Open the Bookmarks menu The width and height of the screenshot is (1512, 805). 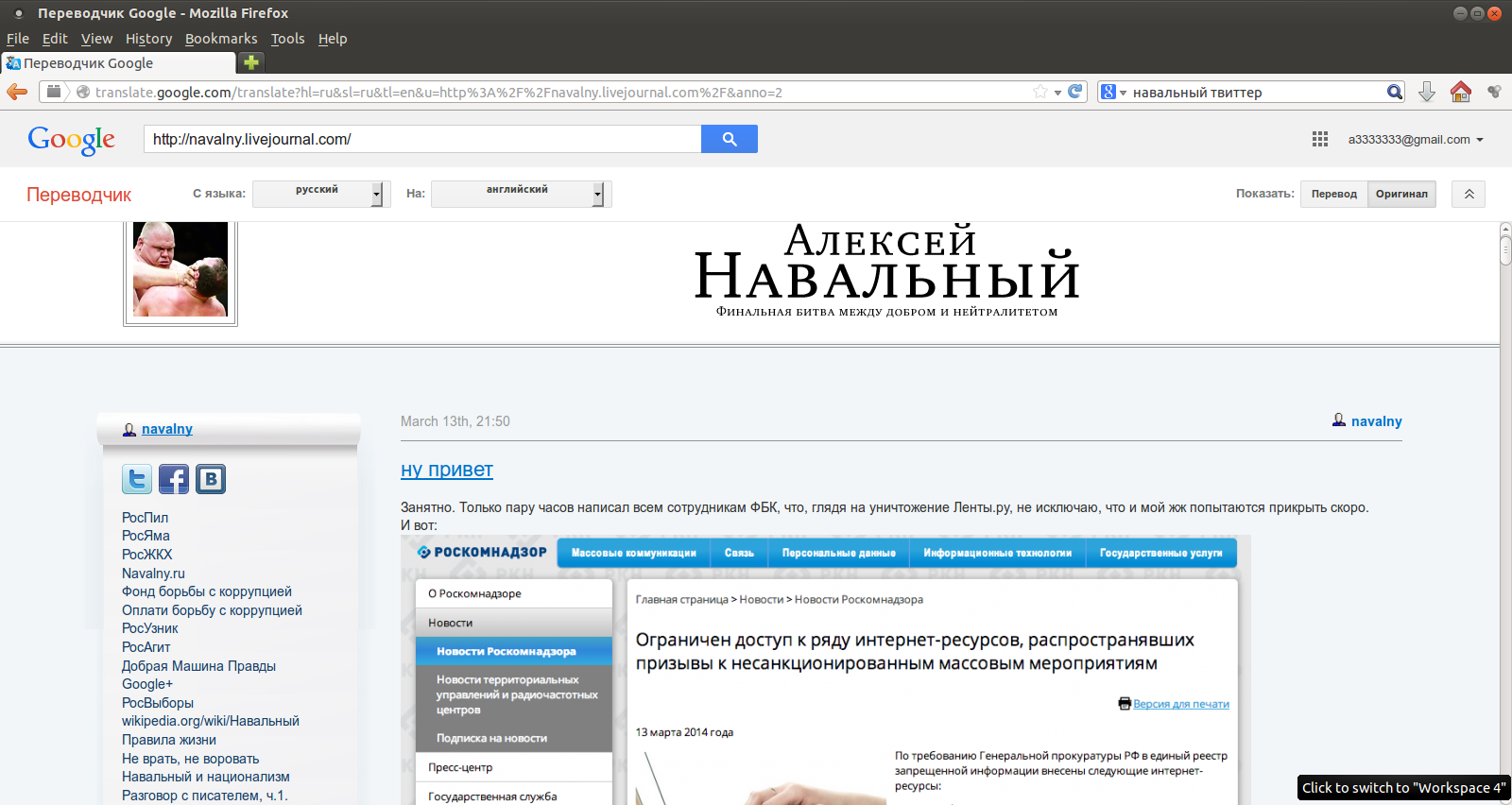coord(221,39)
